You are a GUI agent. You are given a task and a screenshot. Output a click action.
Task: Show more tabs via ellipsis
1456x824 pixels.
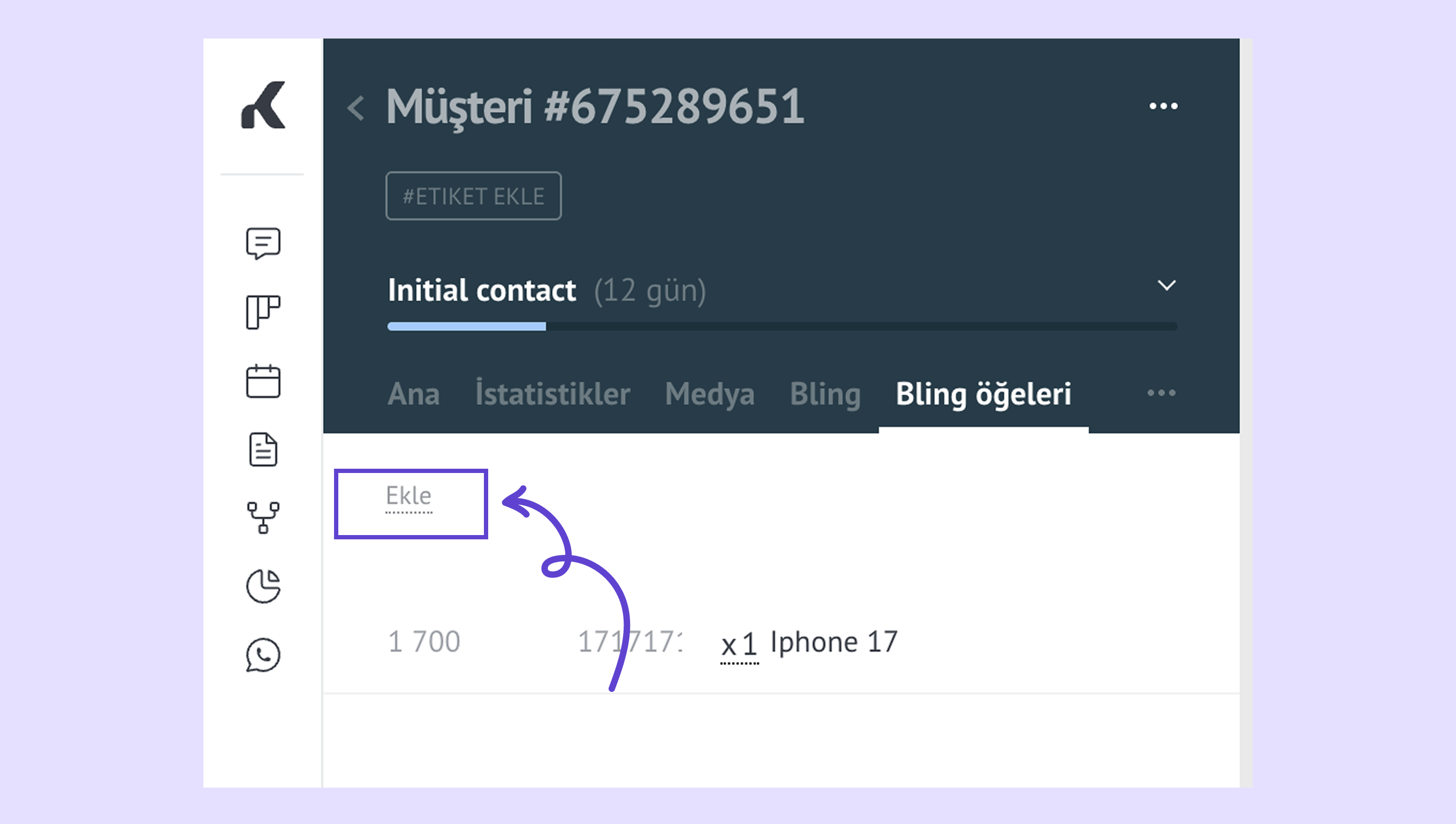pyautogui.click(x=1161, y=393)
